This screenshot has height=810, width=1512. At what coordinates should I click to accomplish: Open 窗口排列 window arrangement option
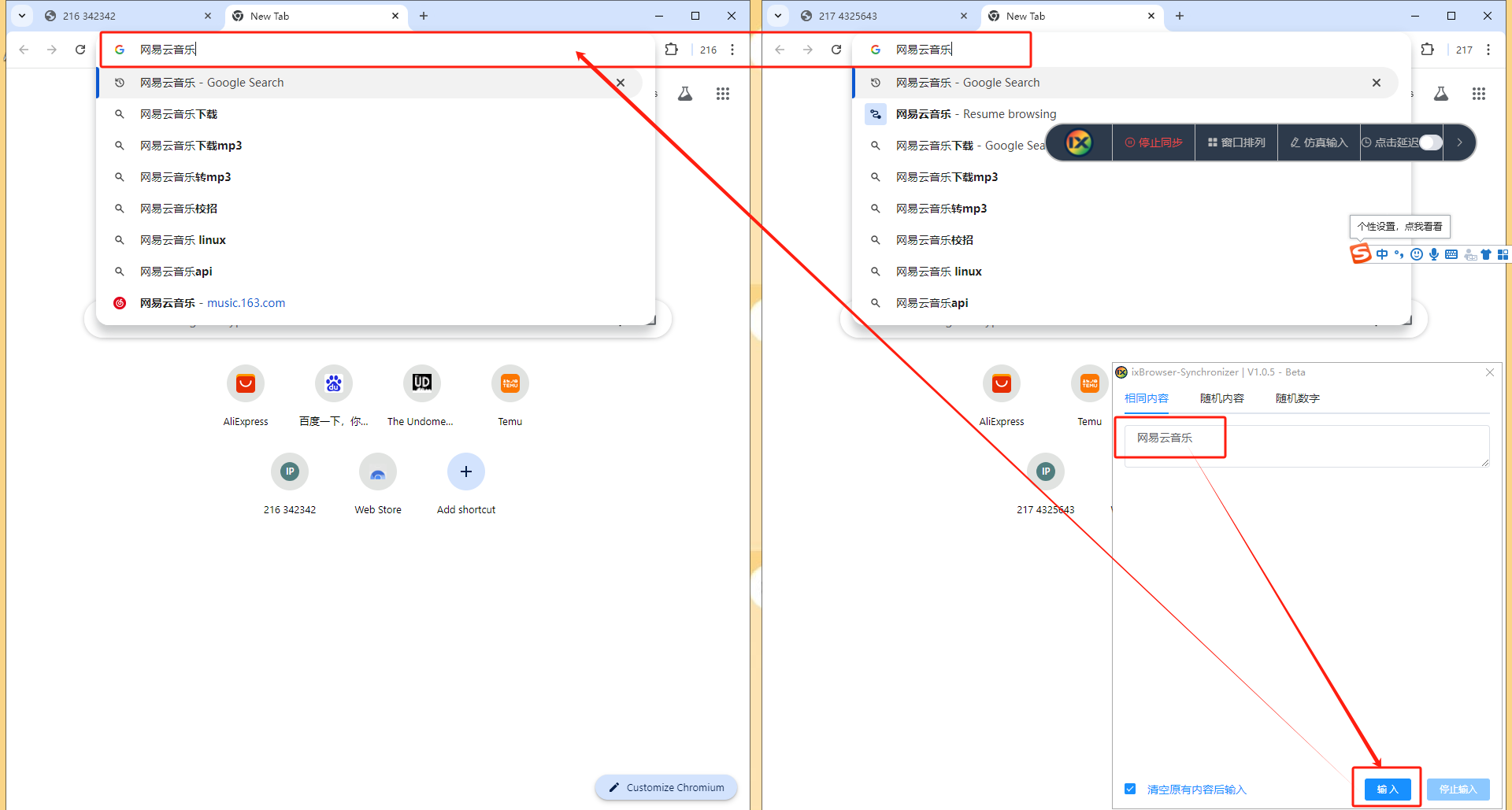click(x=1236, y=142)
